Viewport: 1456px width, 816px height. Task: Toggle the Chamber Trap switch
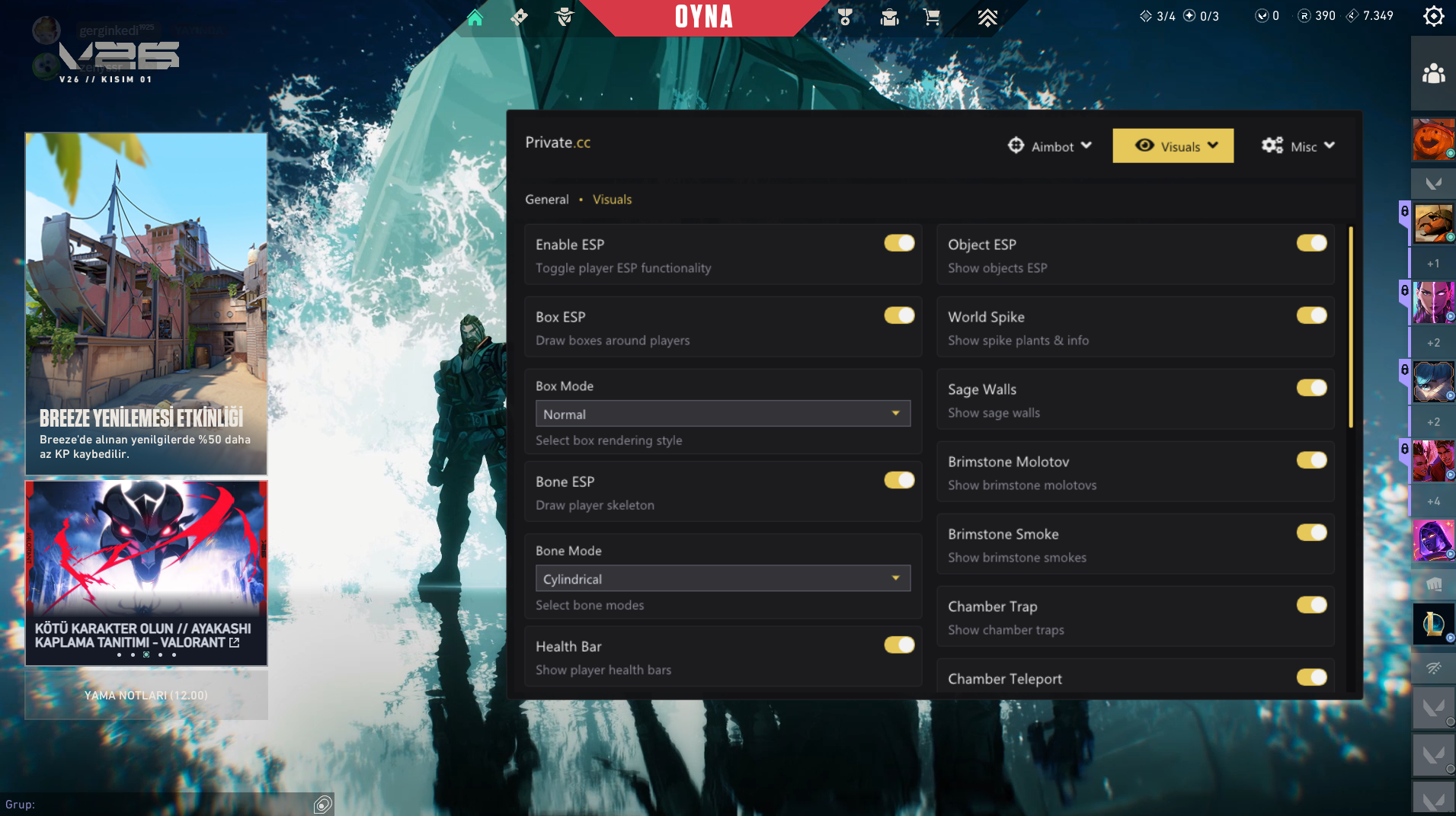point(1311,605)
